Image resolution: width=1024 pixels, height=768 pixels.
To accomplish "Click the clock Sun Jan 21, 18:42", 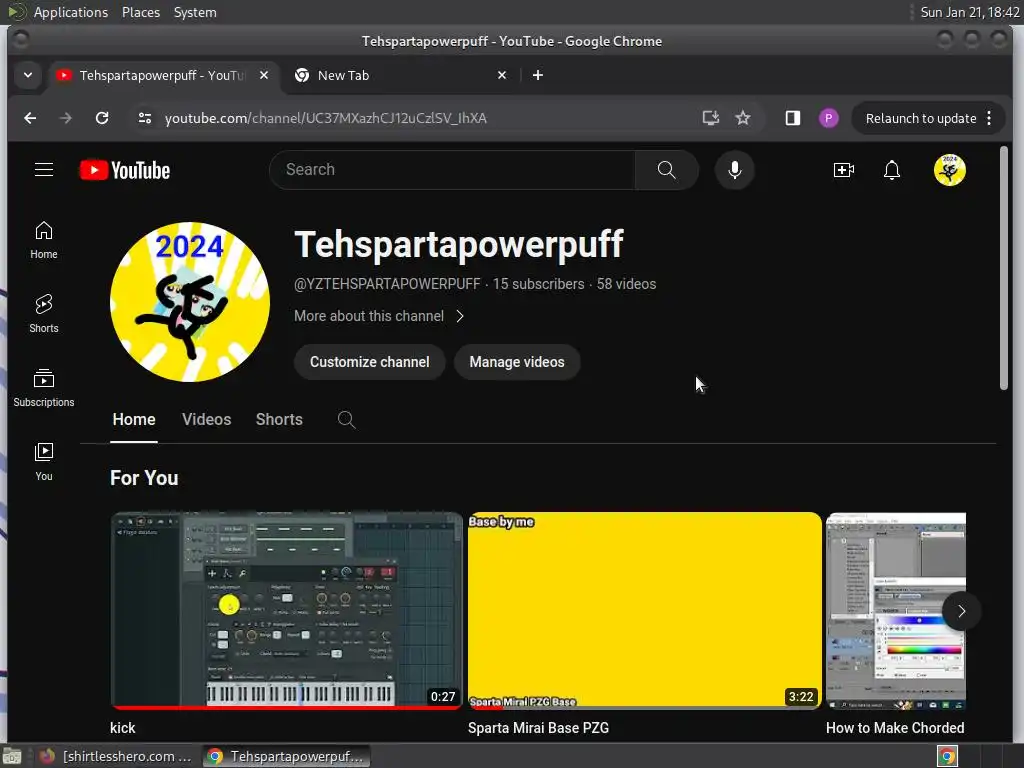I will pos(970,12).
